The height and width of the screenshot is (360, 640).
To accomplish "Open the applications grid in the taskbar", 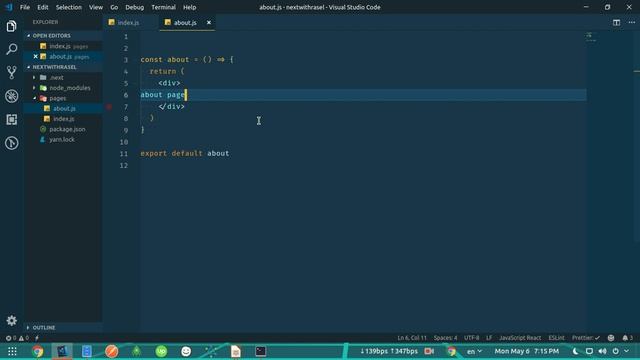I will click(12, 351).
